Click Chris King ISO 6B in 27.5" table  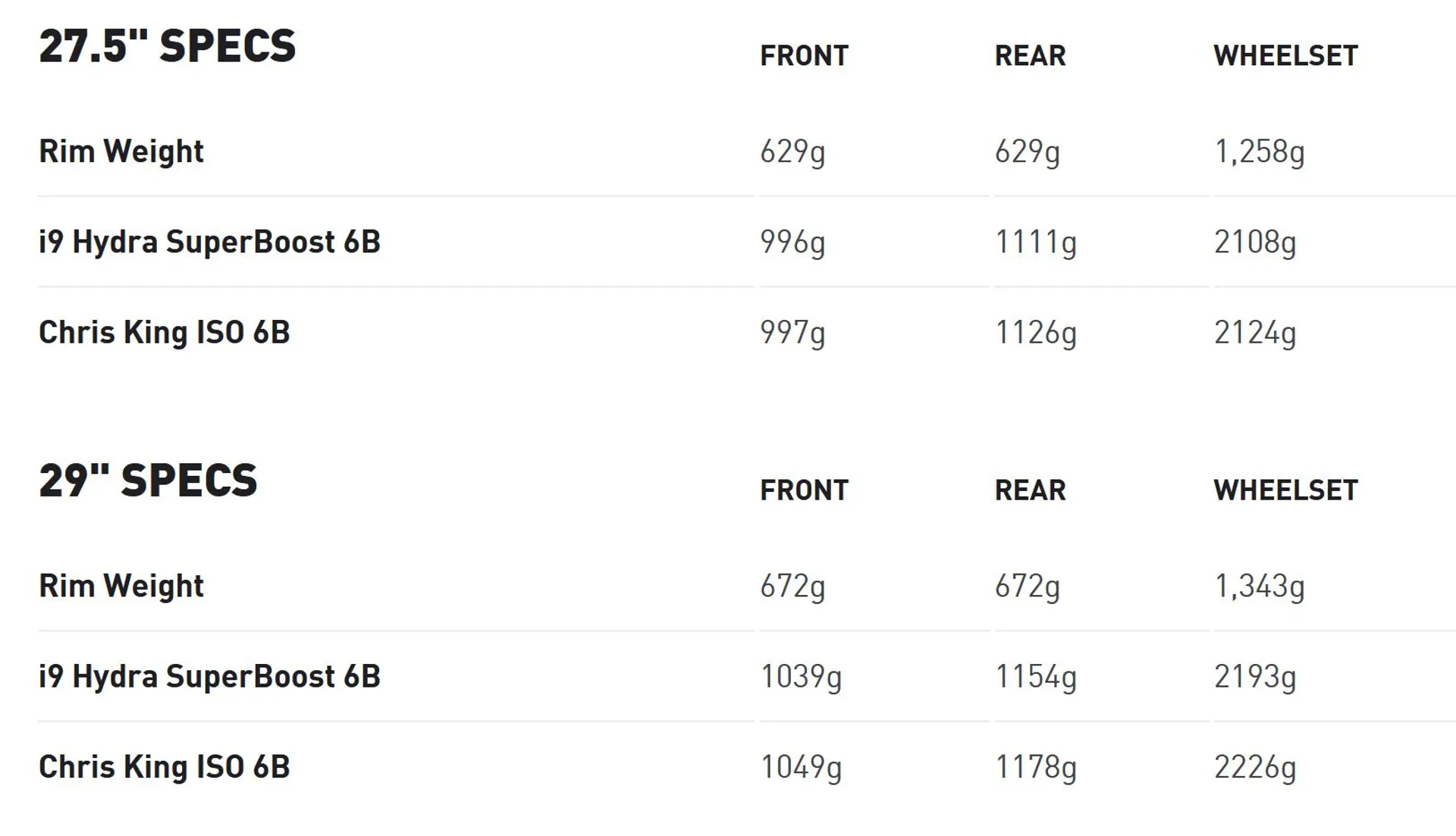click(165, 332)
